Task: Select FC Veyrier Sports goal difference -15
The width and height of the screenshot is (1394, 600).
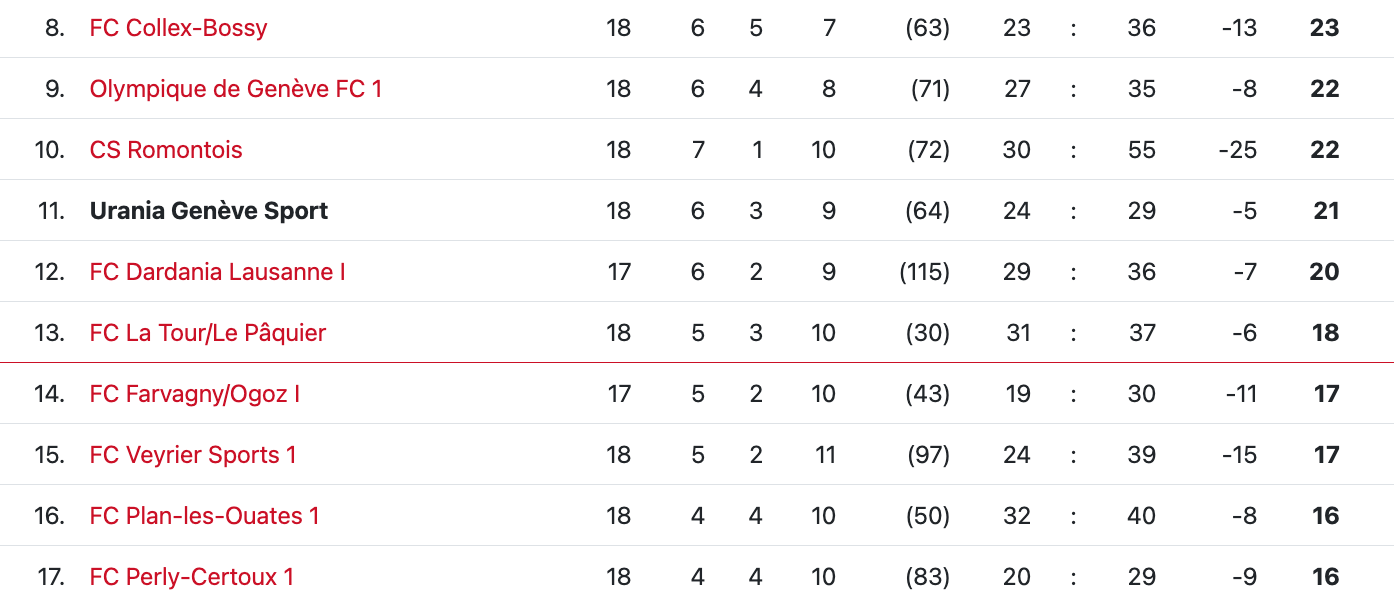Action: 1238,455
